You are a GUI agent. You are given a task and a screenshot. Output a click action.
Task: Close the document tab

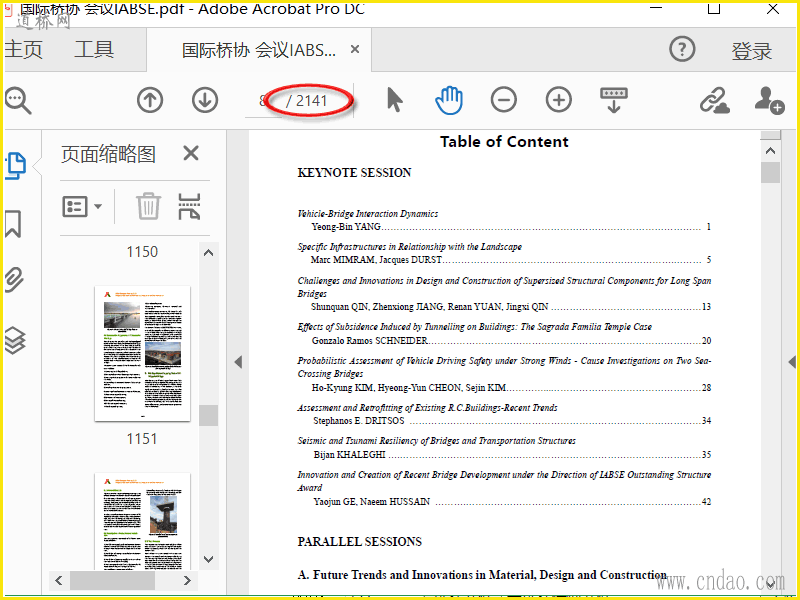pos(355,49)
